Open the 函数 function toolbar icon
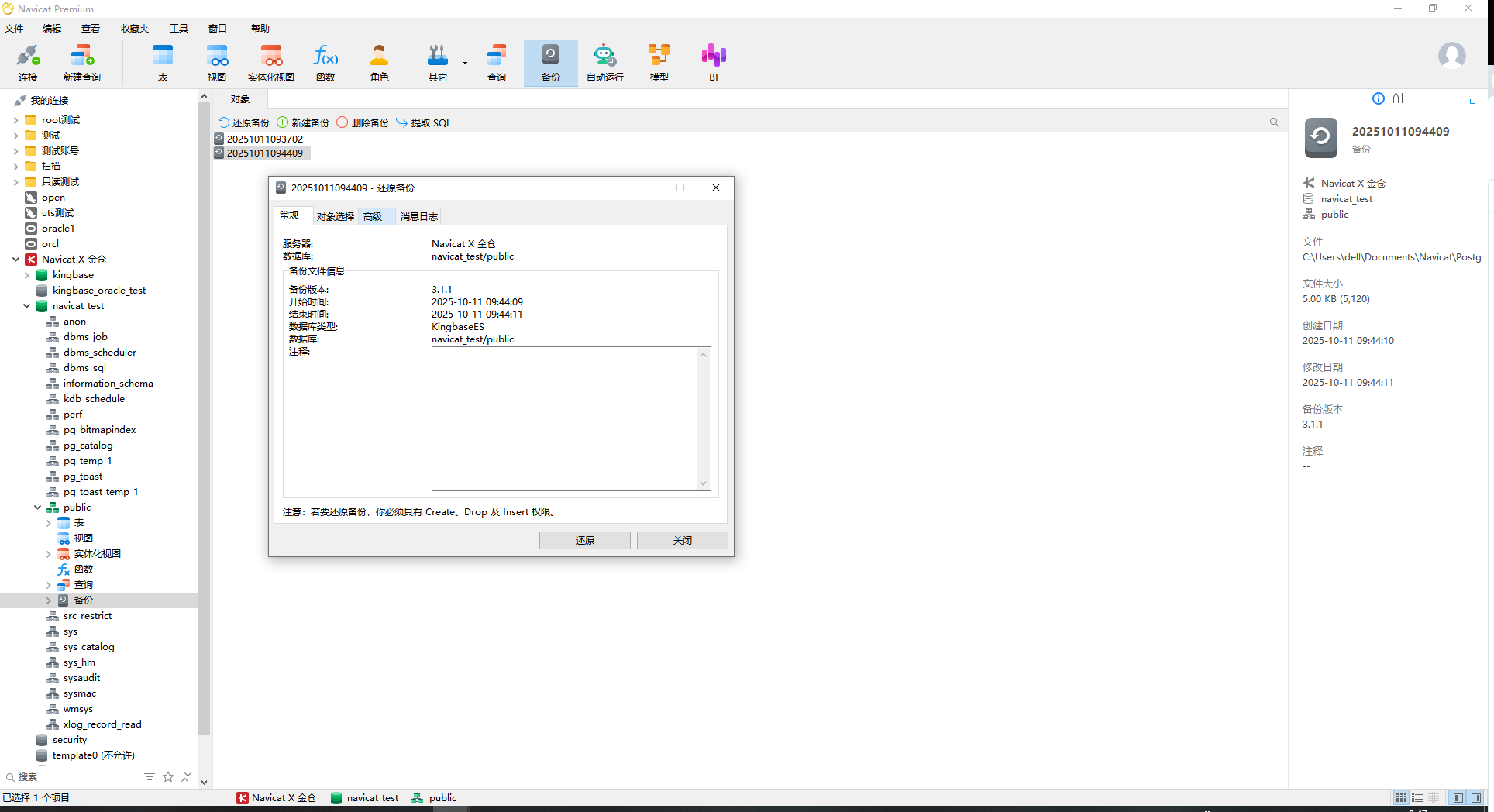 coord(325,63)
